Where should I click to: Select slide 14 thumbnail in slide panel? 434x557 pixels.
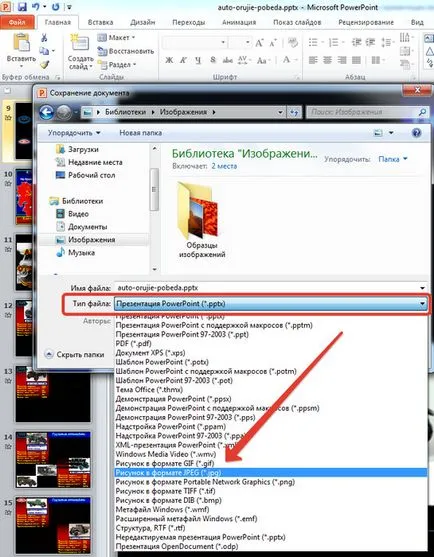click(53, 460)
